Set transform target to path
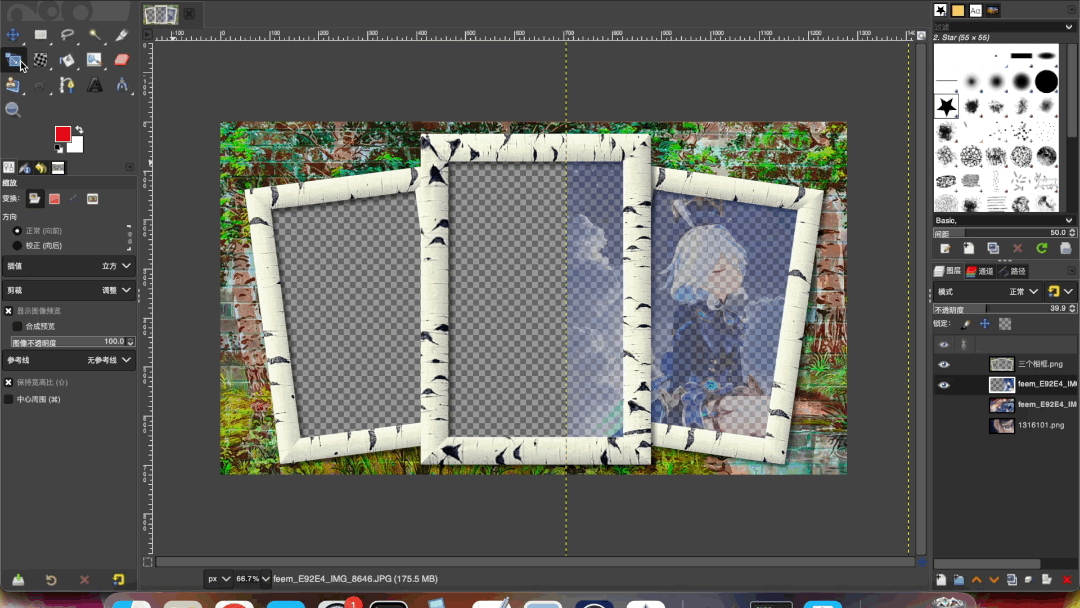The image size is (1080, 608). click(x=73, y=199)
